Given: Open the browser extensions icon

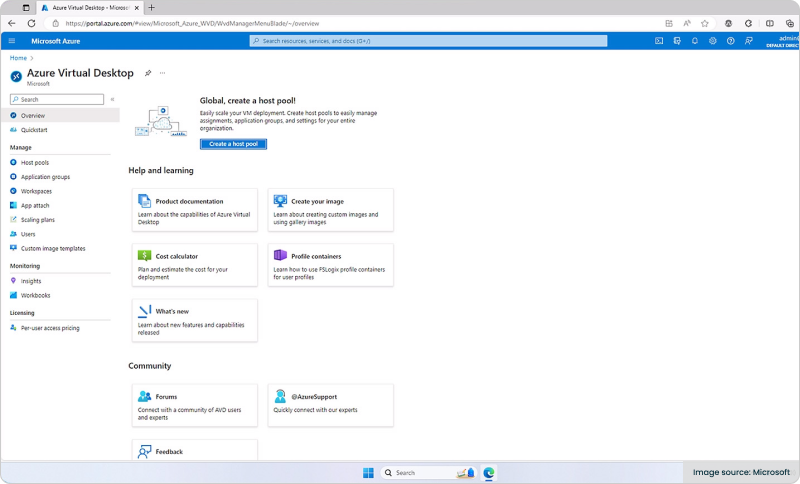Looking at the screenshot, I should click(x=748, y=23).
